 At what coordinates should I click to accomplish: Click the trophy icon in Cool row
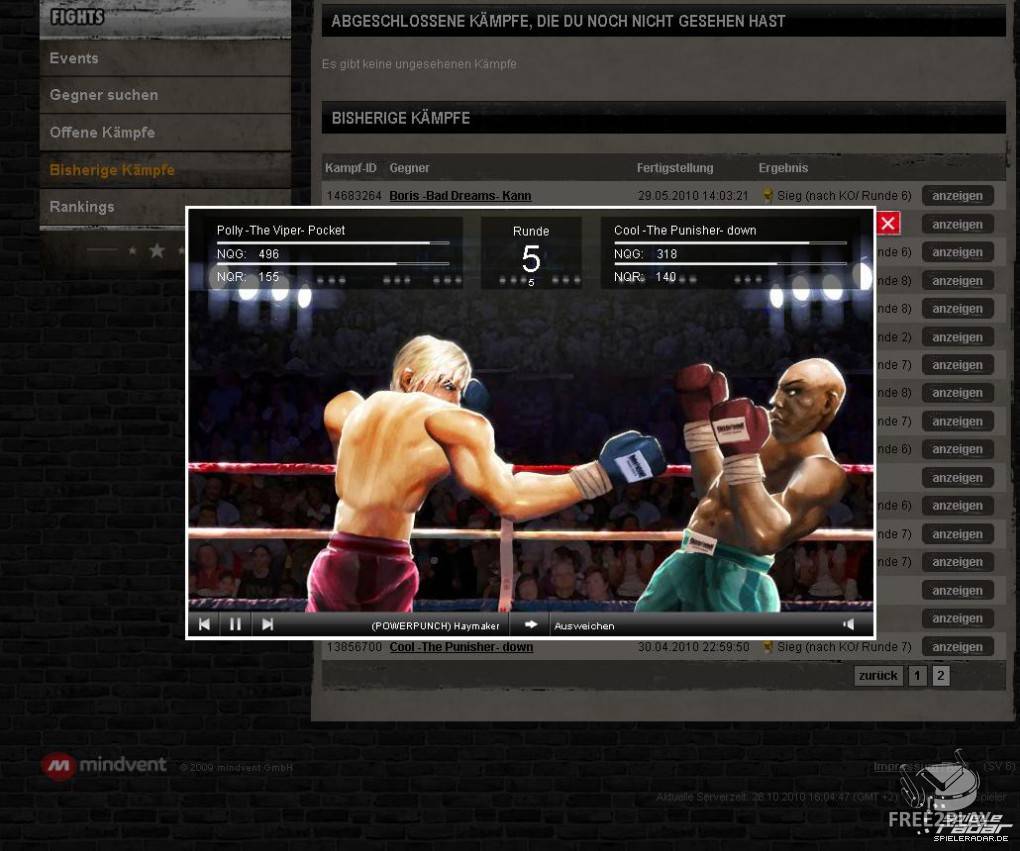click(768, 647)
